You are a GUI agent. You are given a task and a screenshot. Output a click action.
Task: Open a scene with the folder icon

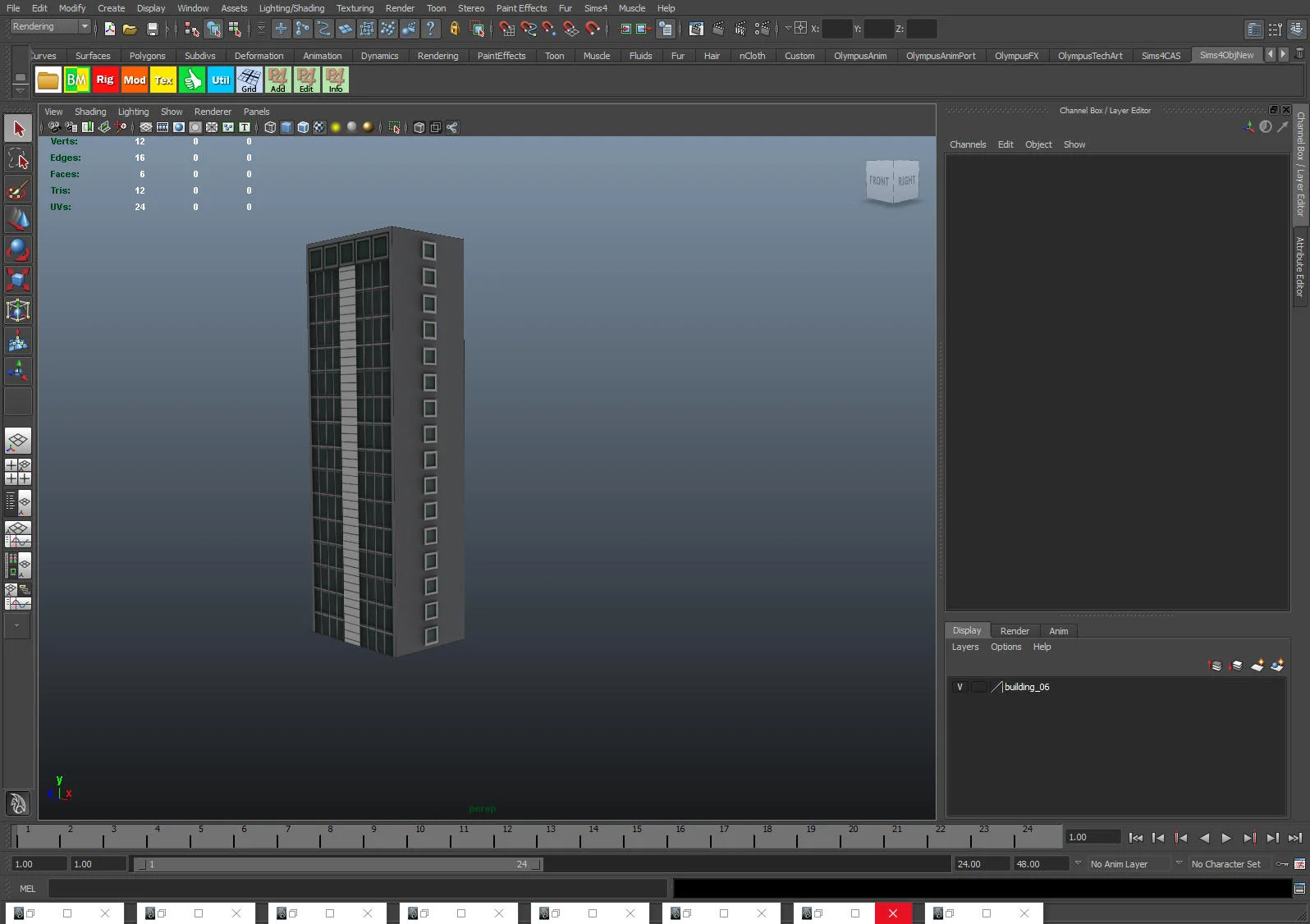[x=130, y=29]
